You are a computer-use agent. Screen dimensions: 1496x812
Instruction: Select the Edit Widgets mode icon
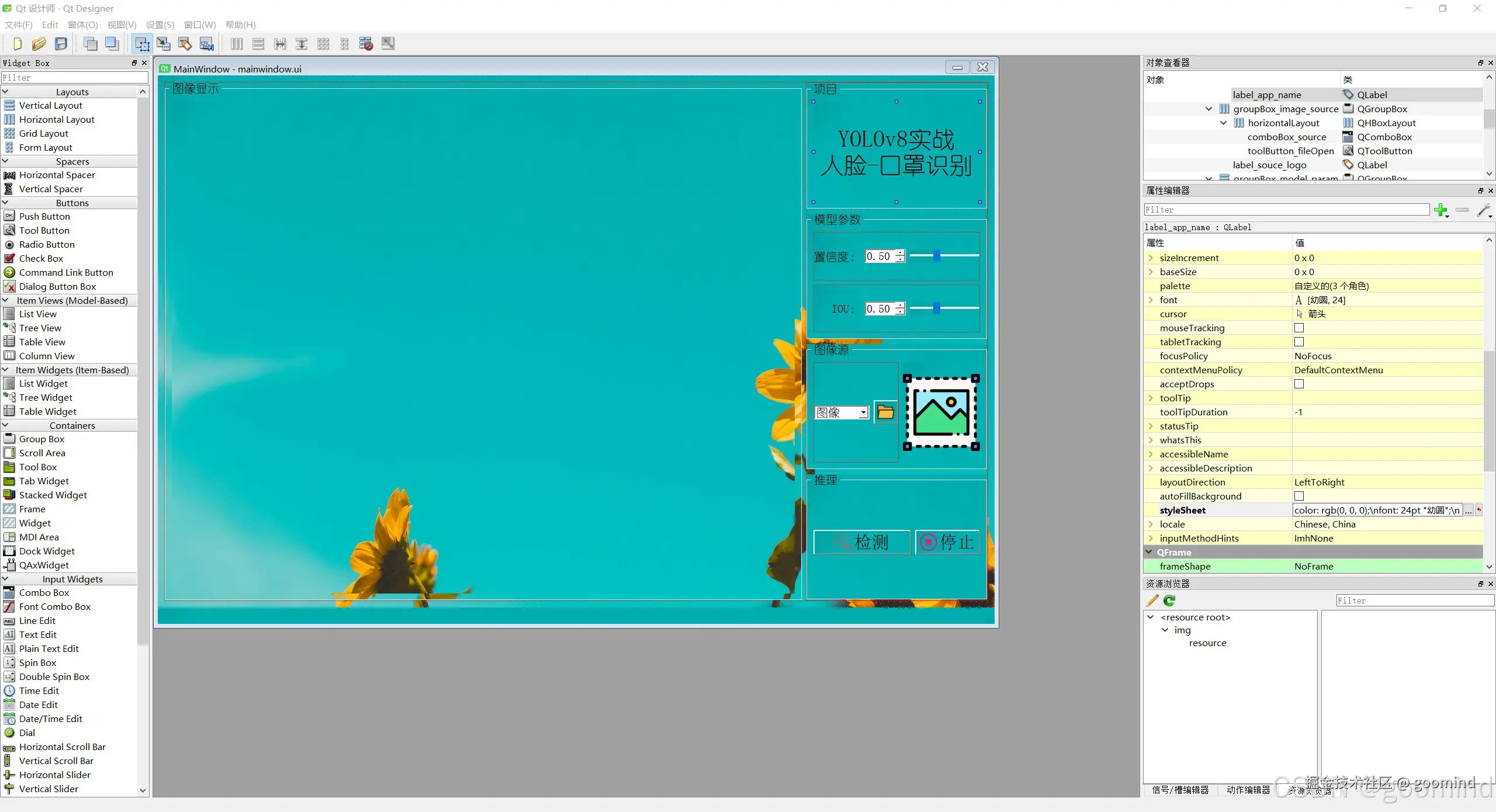tap(142, 44)
